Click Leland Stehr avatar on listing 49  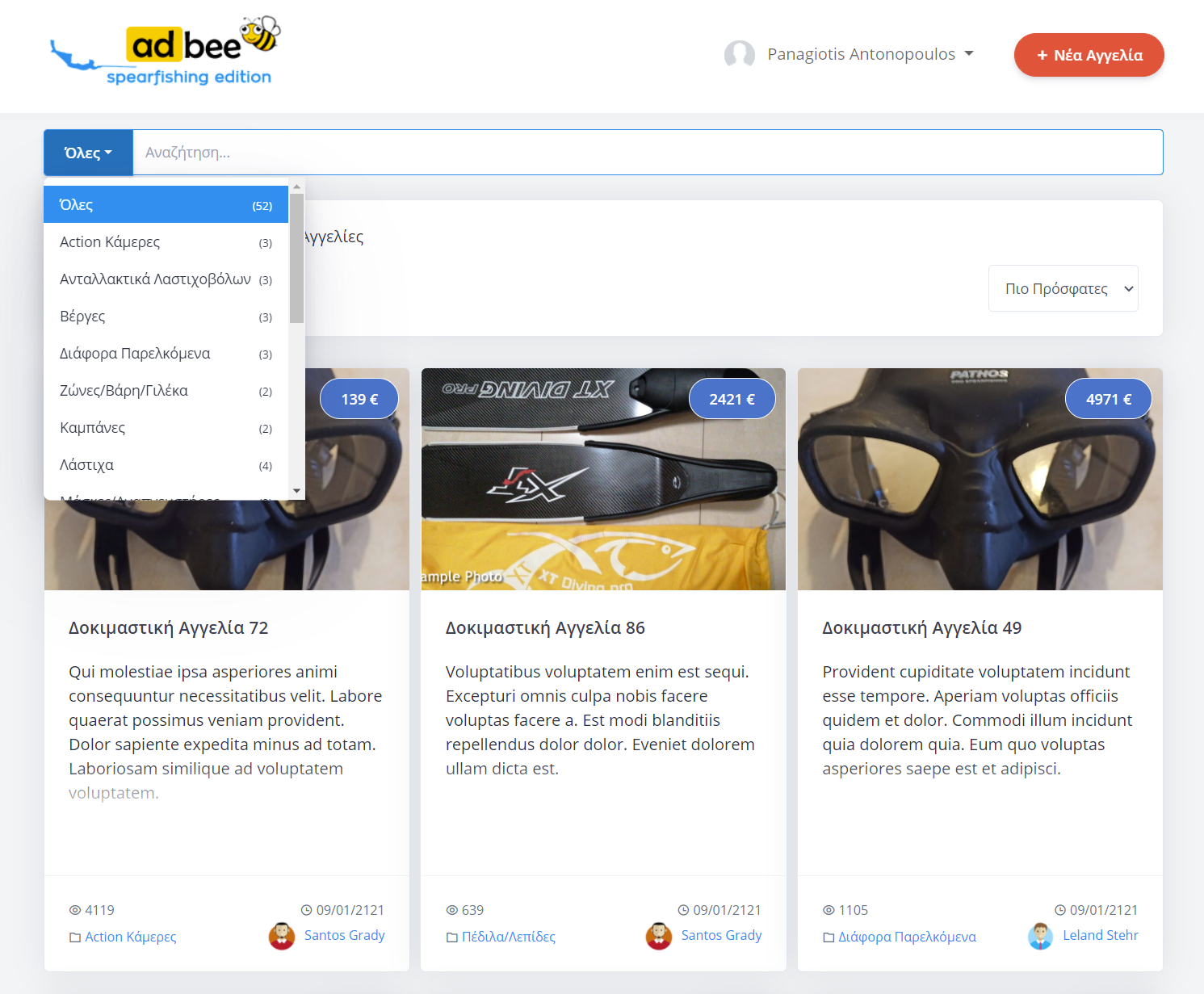(x=1040, y=936)
